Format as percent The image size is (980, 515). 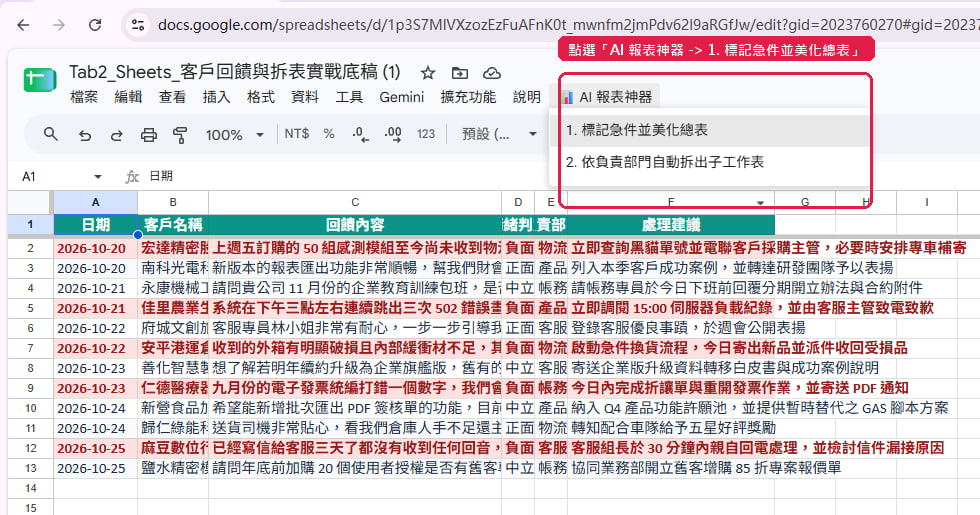click(x=329, y=134)
